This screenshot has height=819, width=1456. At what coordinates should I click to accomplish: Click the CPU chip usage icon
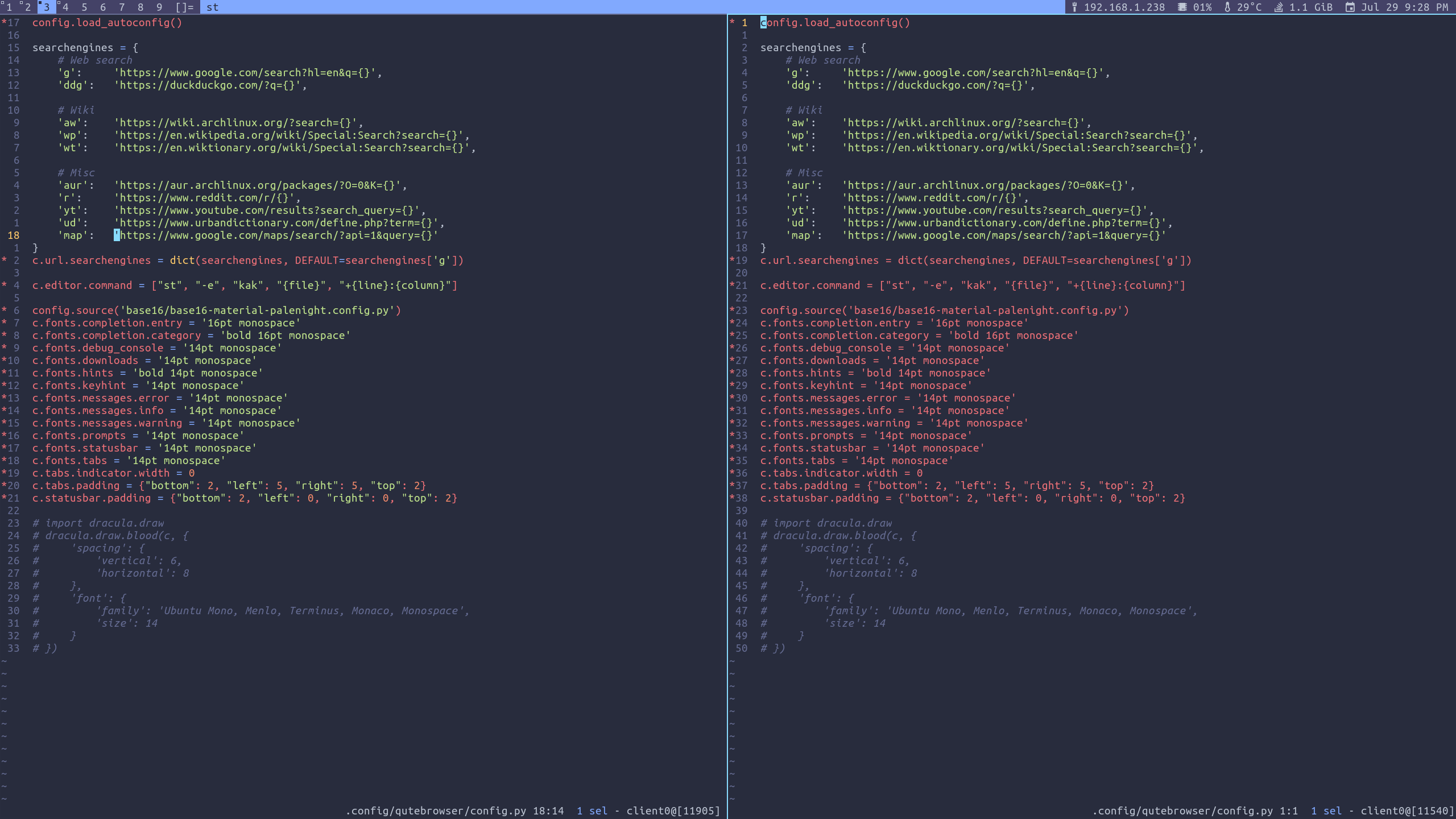pos(1182,7)
